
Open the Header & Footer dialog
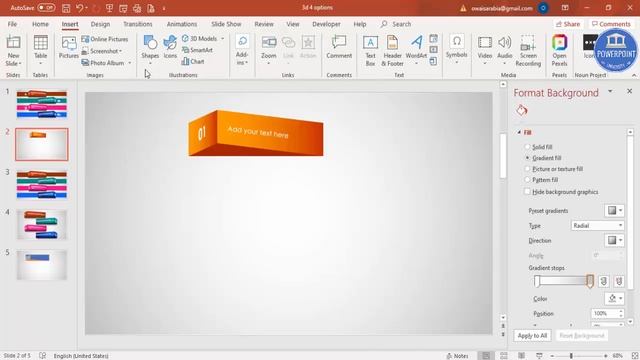(392, 51)
